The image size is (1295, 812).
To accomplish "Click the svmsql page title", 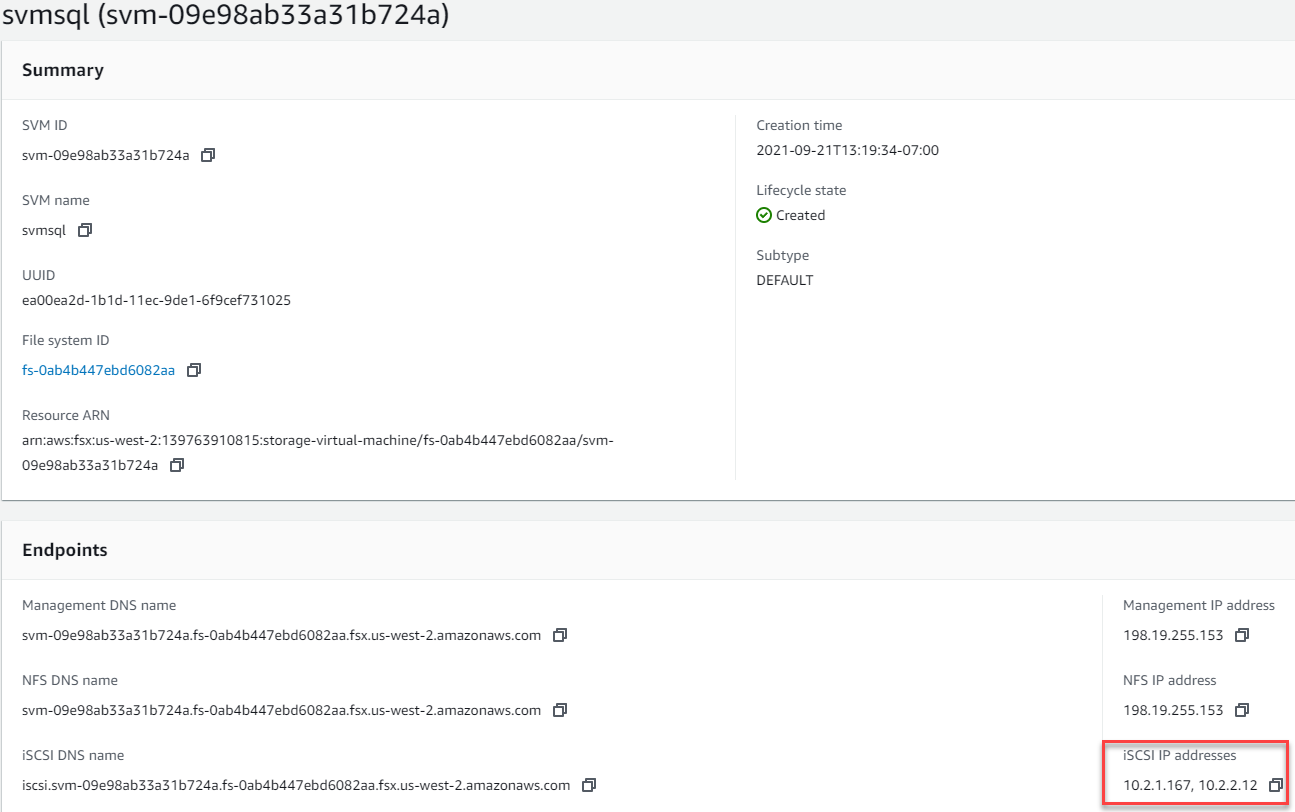I will coord(225,15).
